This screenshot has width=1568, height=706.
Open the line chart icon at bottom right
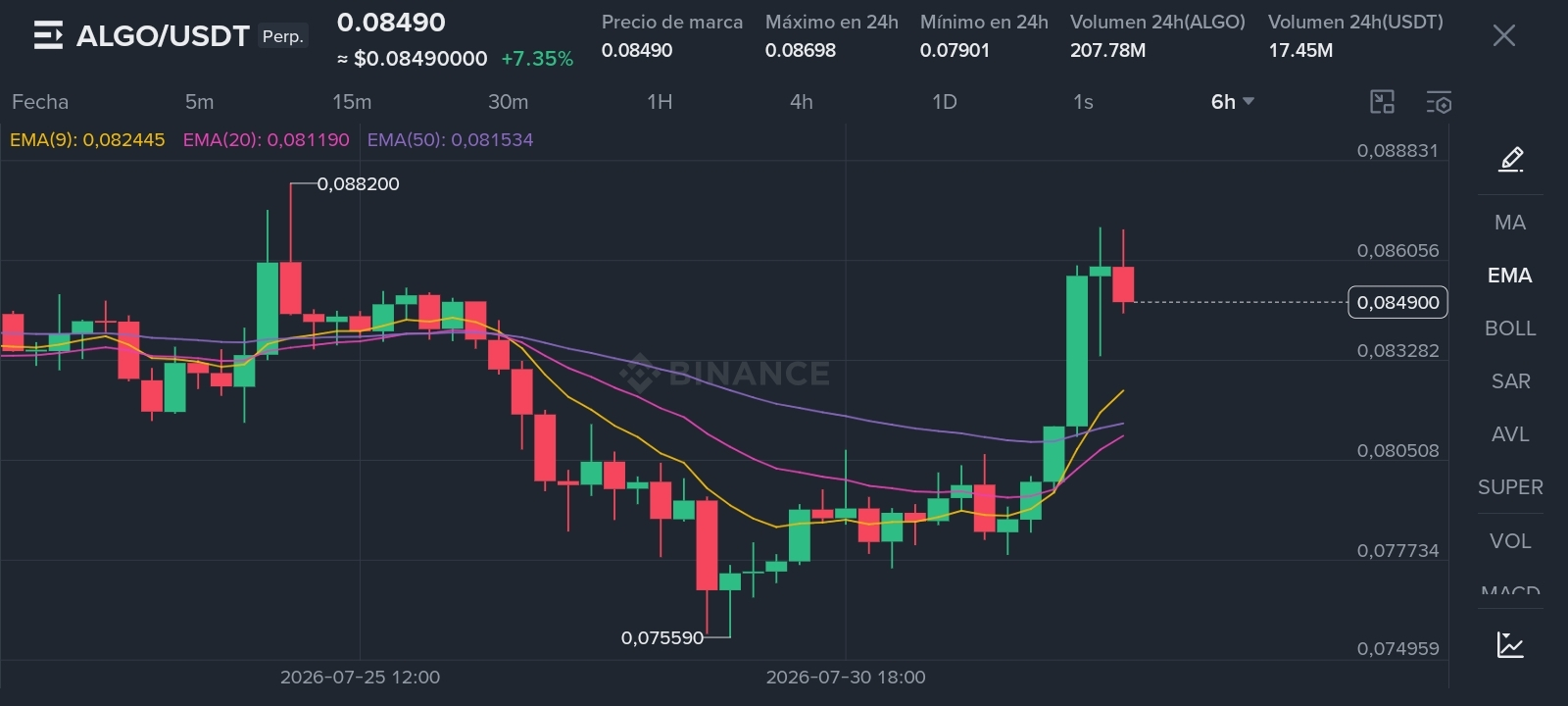[x=1510, y=644]
